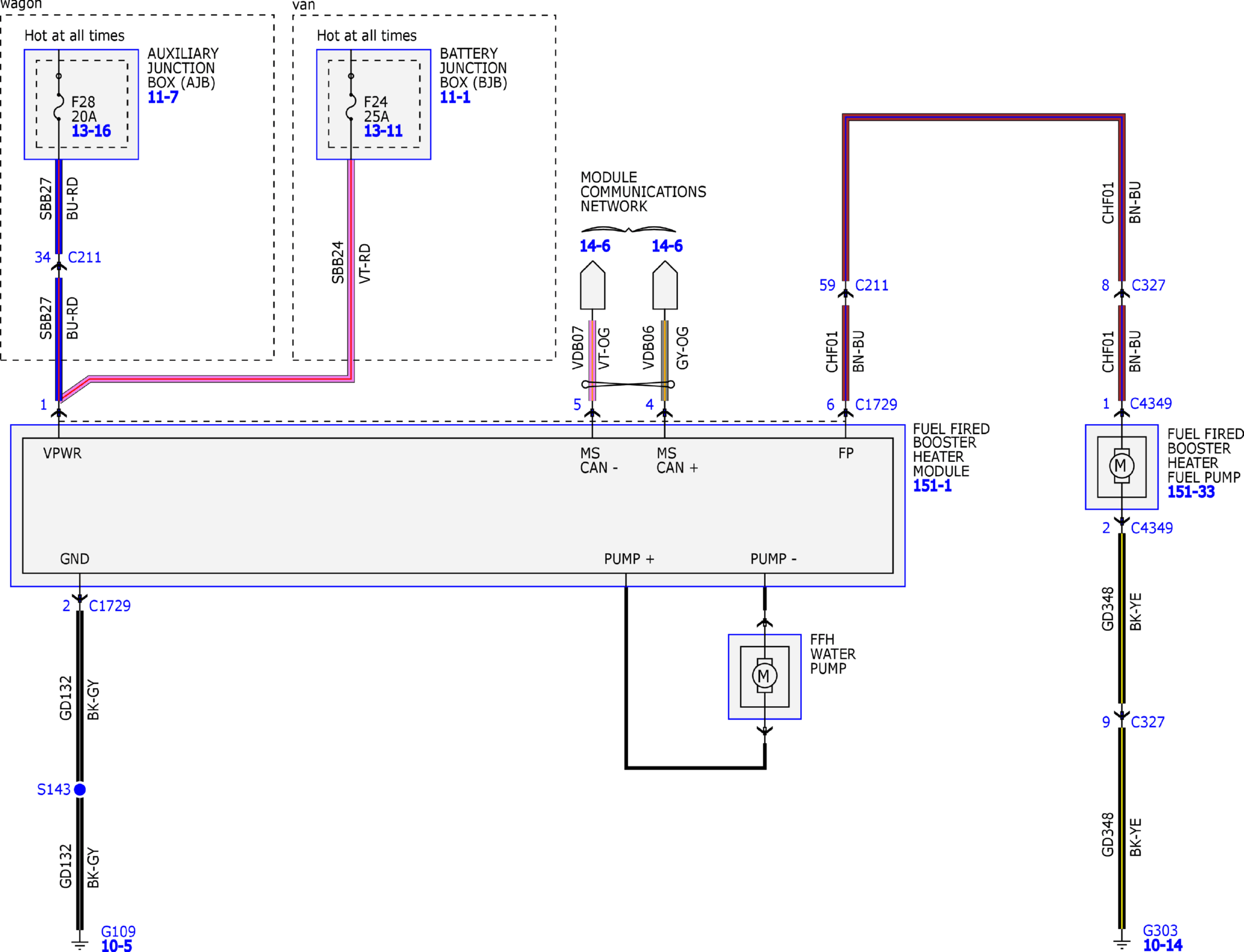Open module reference link 151-1

point(932,486)
